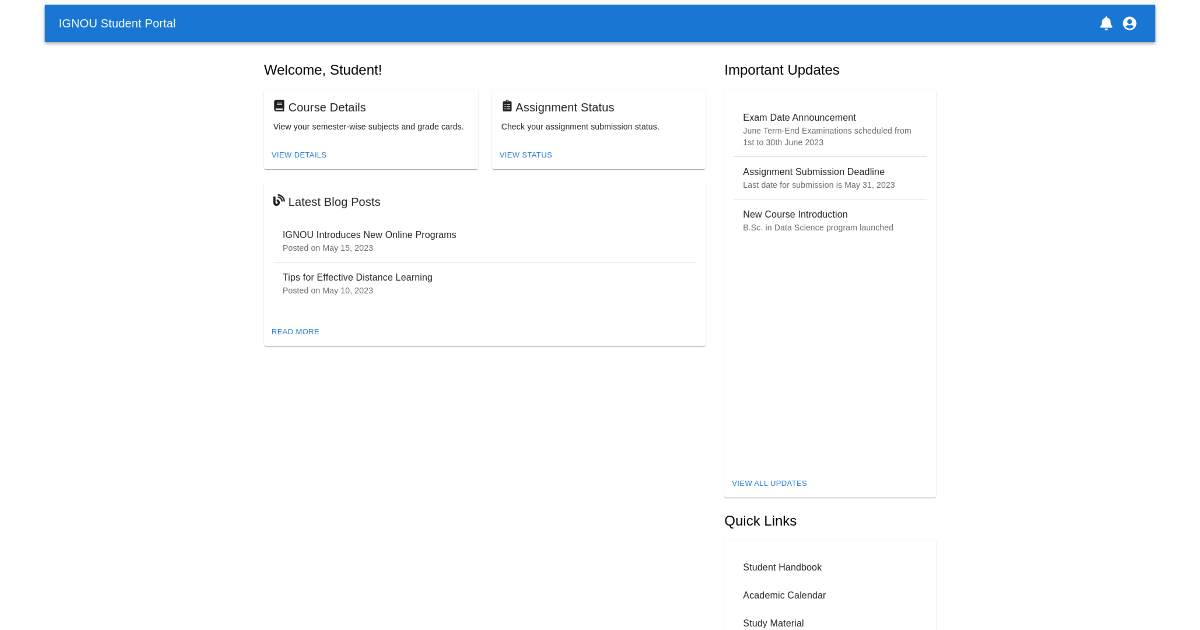Click the Course Details book icon

point(279,106)
